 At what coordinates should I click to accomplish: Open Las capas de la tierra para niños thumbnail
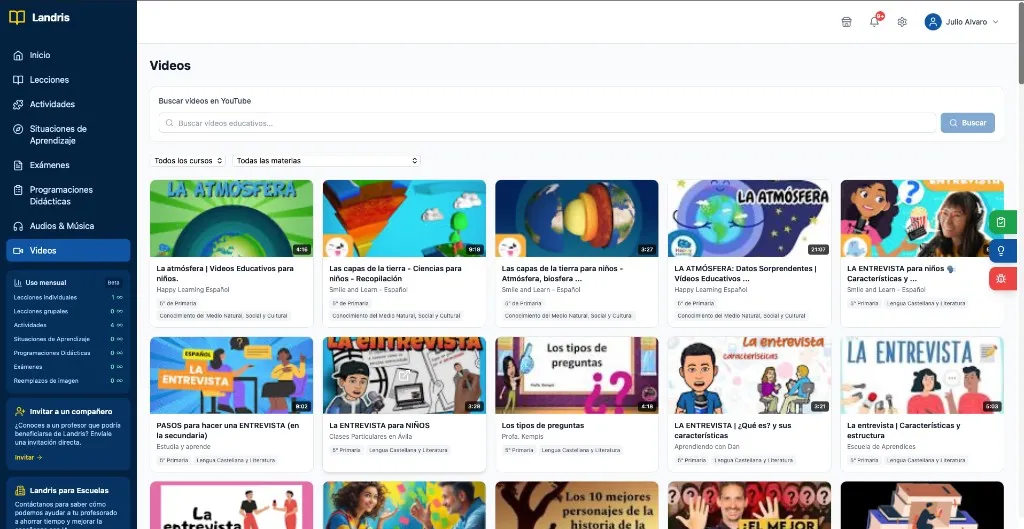point(577,218)
